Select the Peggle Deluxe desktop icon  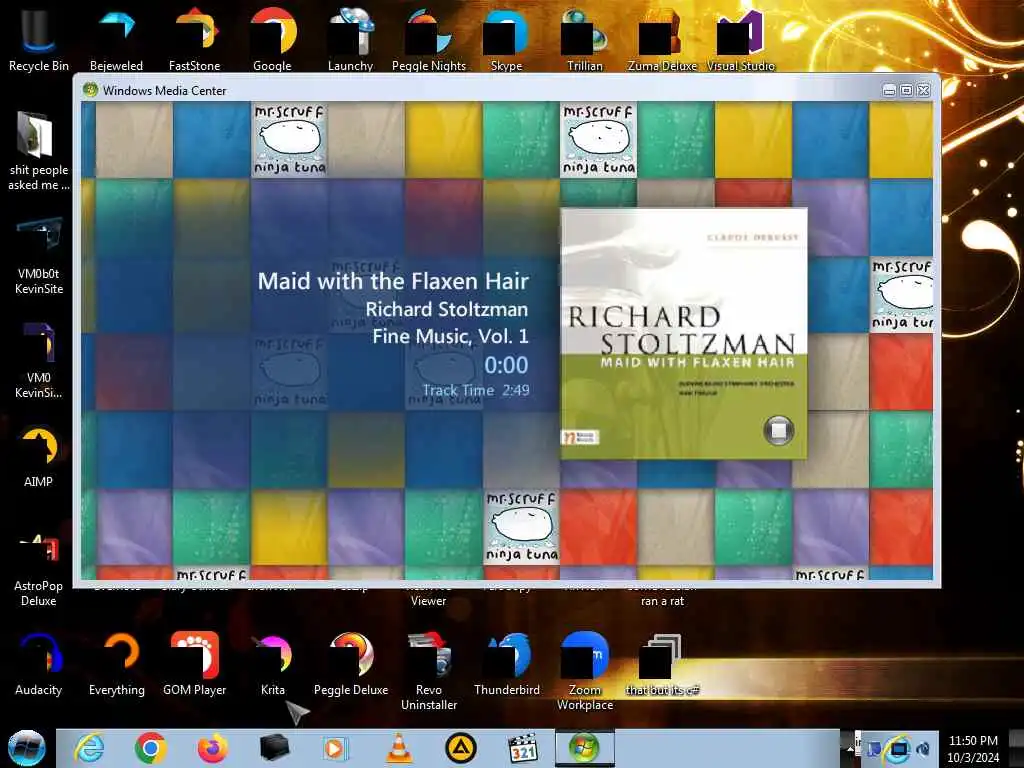pyautogui.click(x=351, y=664)
